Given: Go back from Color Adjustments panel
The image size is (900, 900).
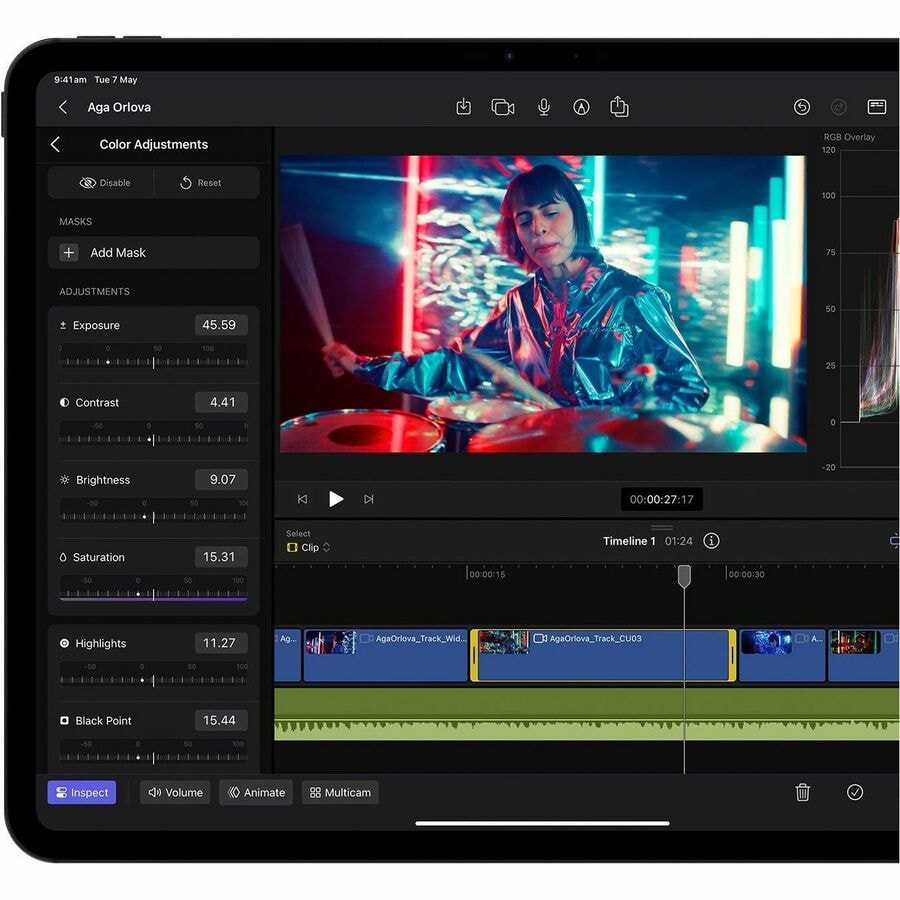Looking at the screenshot, I should click(x=55, y=144).
